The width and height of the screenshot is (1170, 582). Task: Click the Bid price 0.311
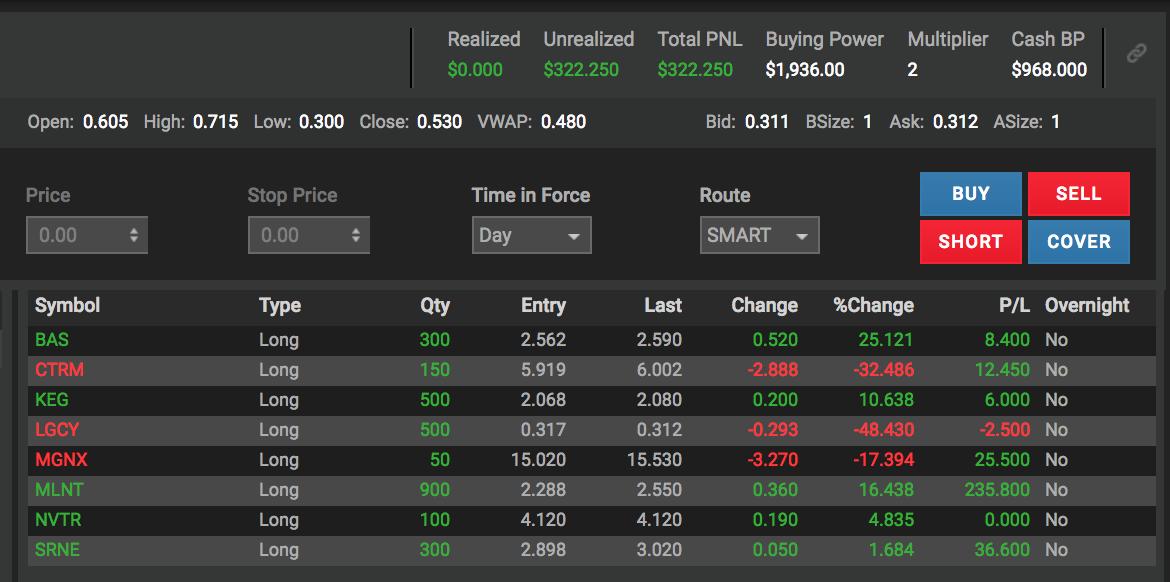point(766,122)
